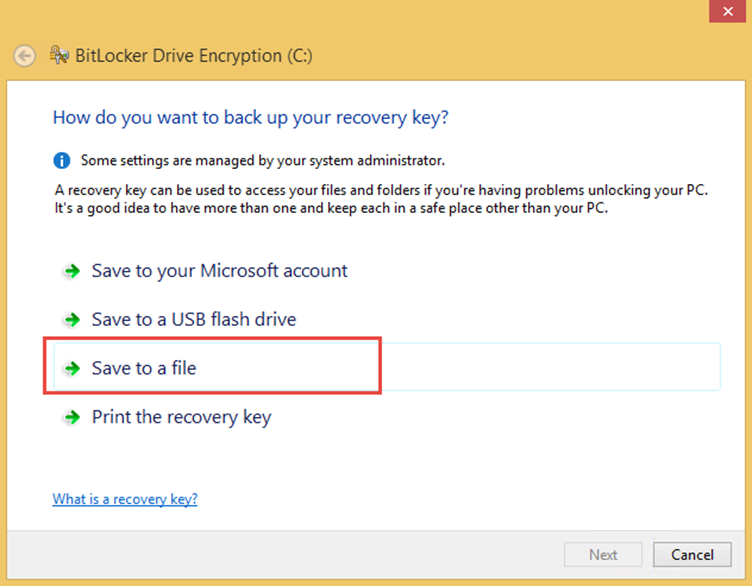Go back using the round arrow button
The image size is (752, 586).
click(24, 56)
